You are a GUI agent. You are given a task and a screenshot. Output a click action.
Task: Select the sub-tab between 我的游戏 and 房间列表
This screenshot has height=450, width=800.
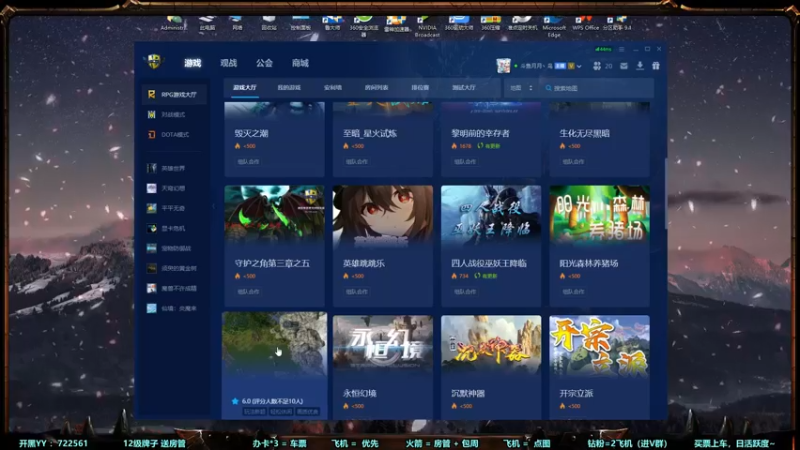(333, 88)
